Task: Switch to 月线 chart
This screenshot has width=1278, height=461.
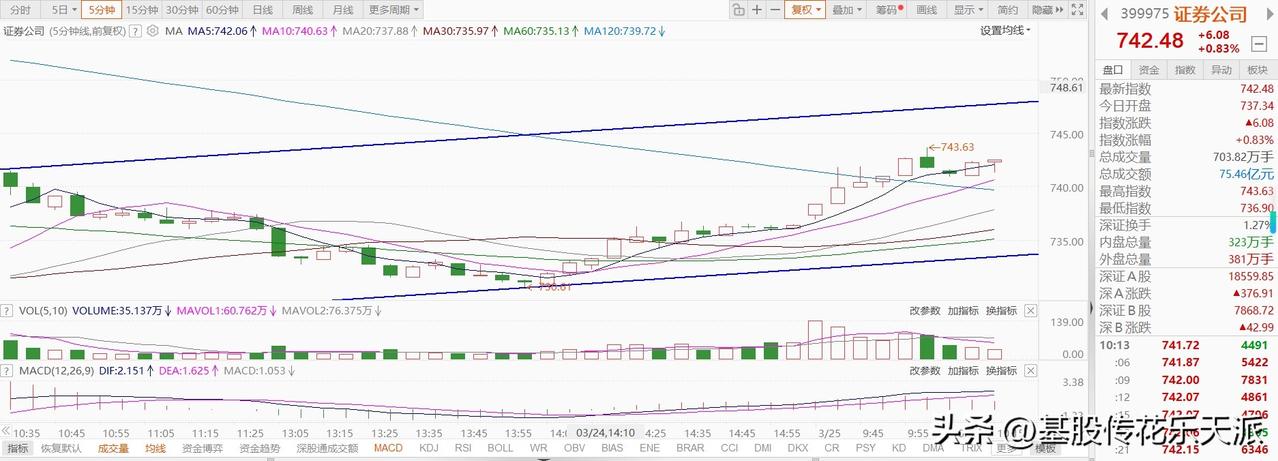Action: 342,10
